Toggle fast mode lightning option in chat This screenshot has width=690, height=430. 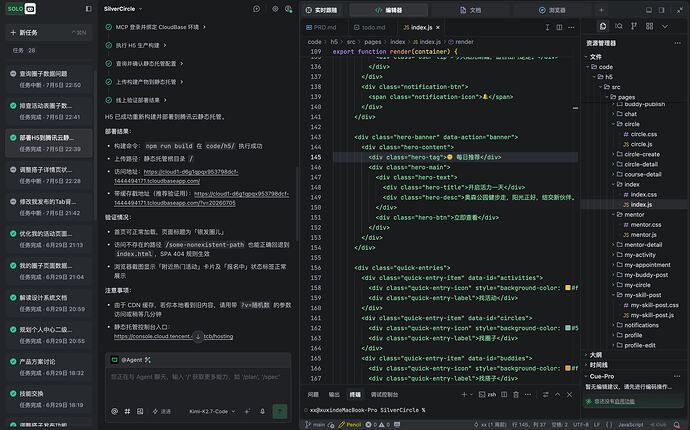161,411
